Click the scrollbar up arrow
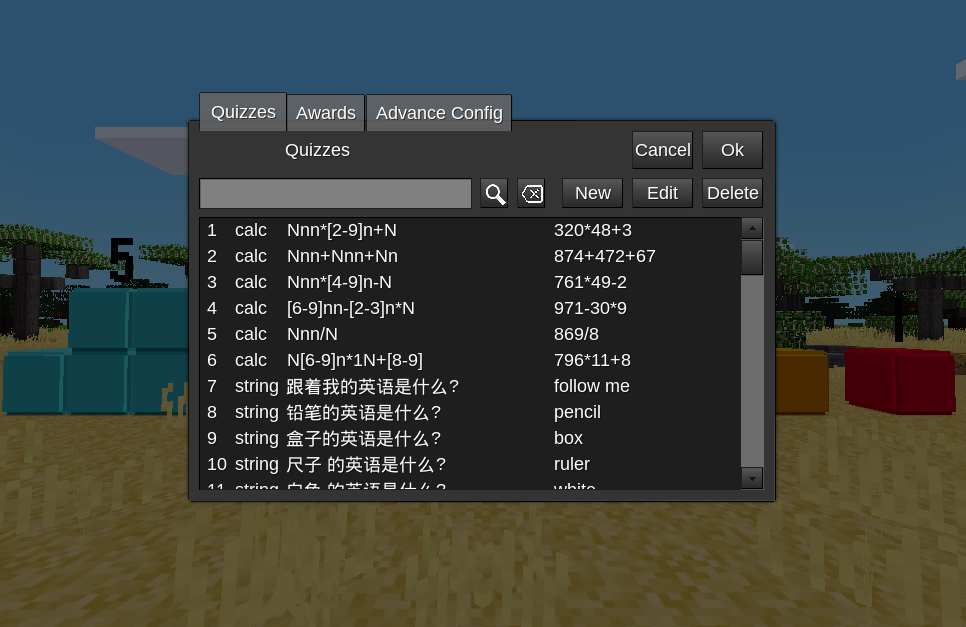 752,228
